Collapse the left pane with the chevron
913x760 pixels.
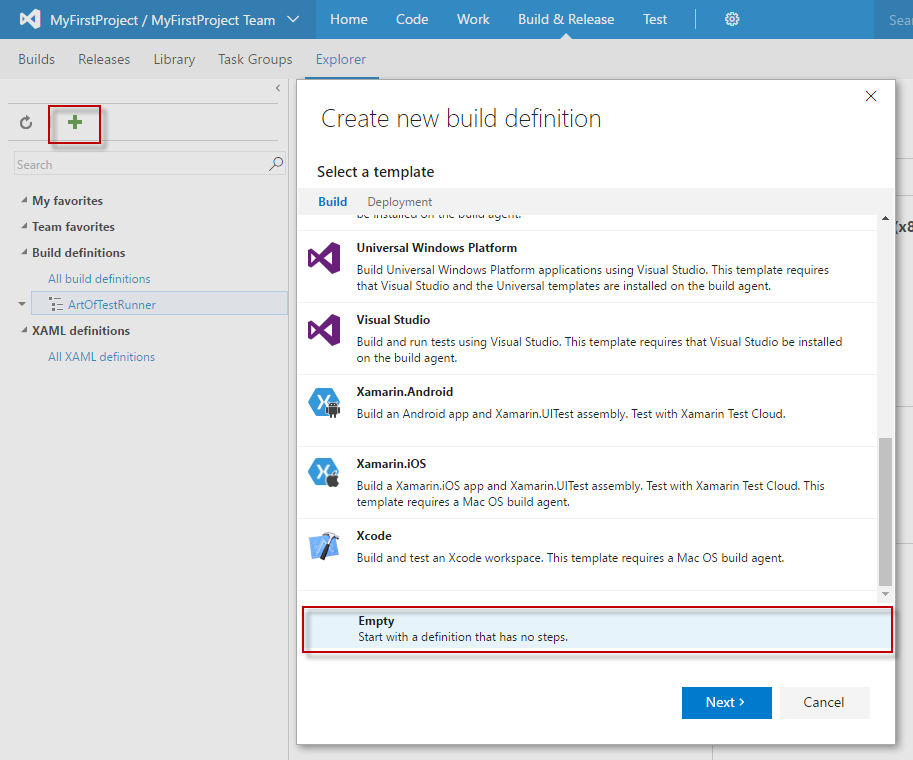point(278,88)
